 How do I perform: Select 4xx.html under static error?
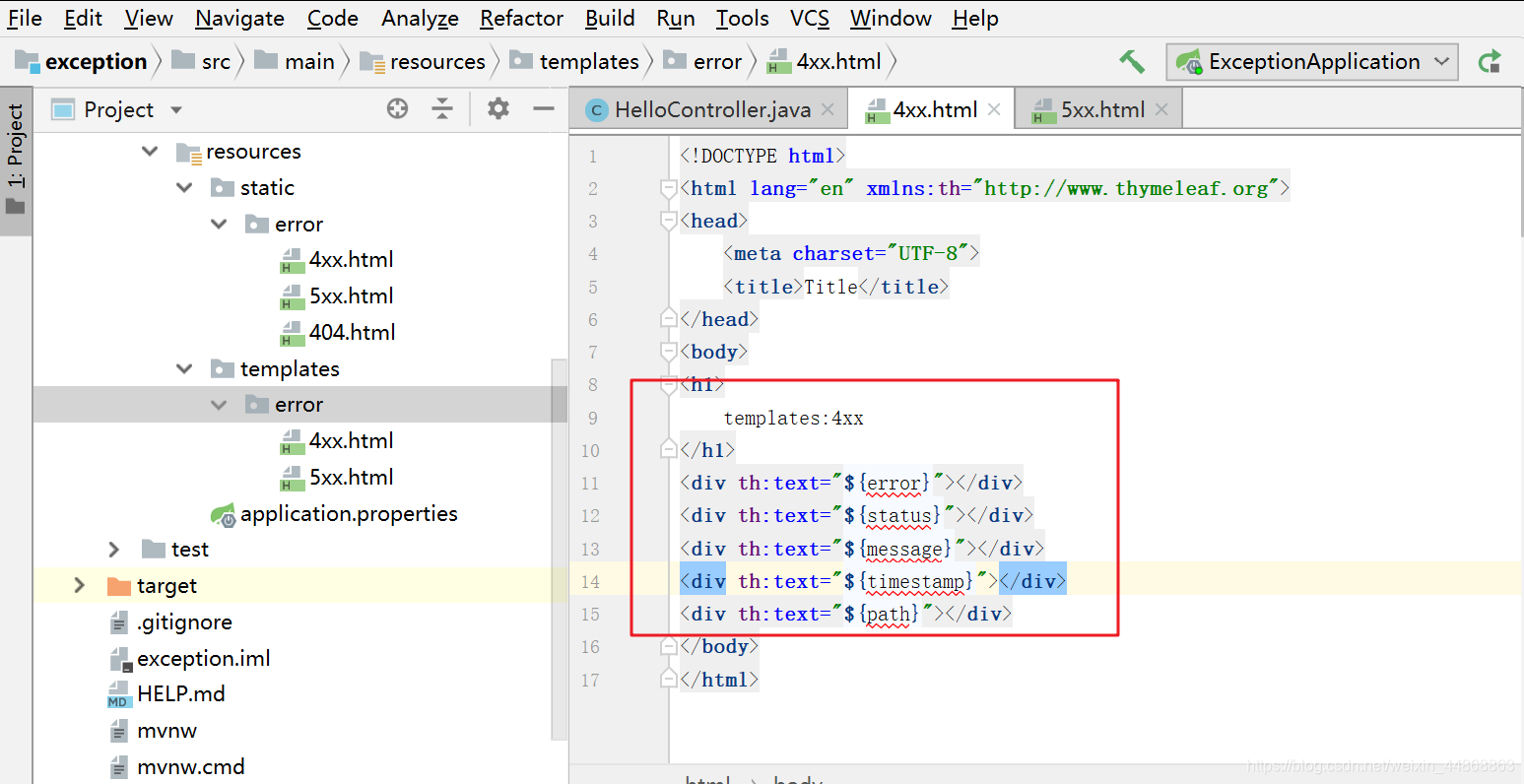pos(337,260)
